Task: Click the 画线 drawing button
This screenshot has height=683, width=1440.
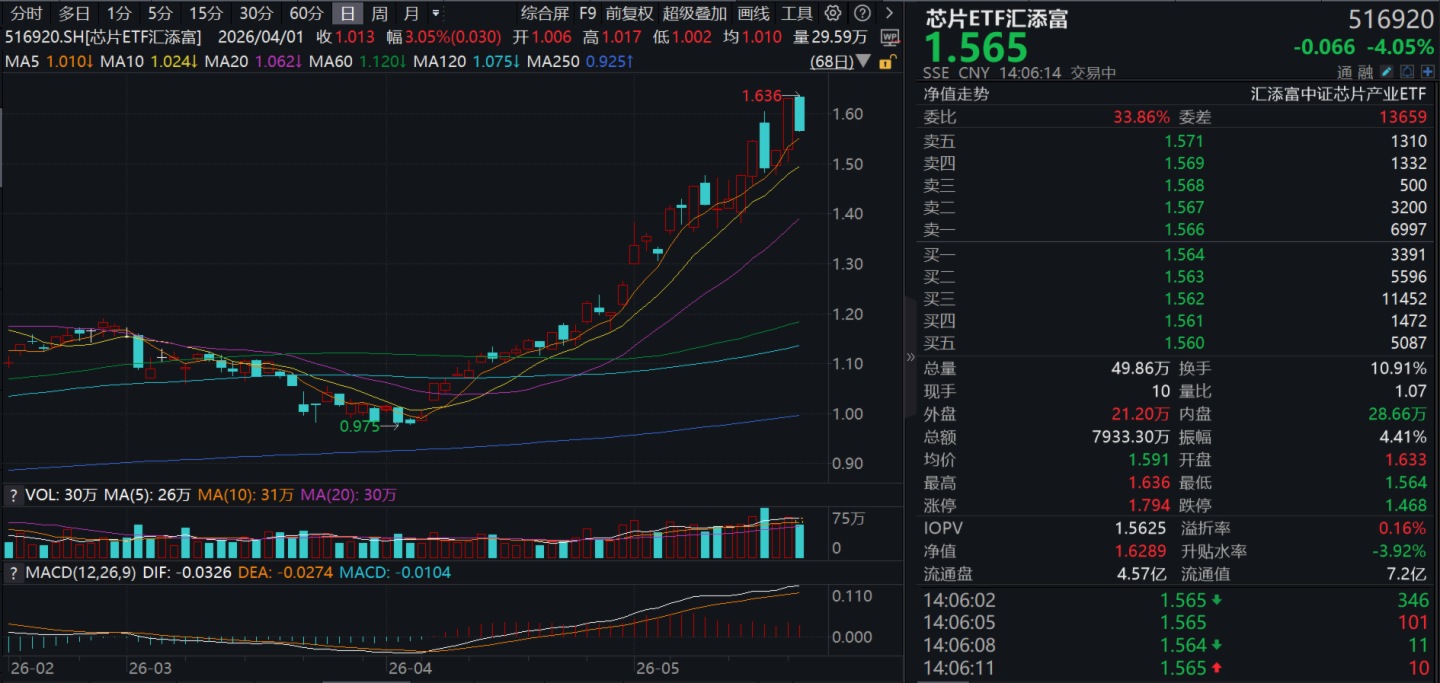Action: click(753, 14)
